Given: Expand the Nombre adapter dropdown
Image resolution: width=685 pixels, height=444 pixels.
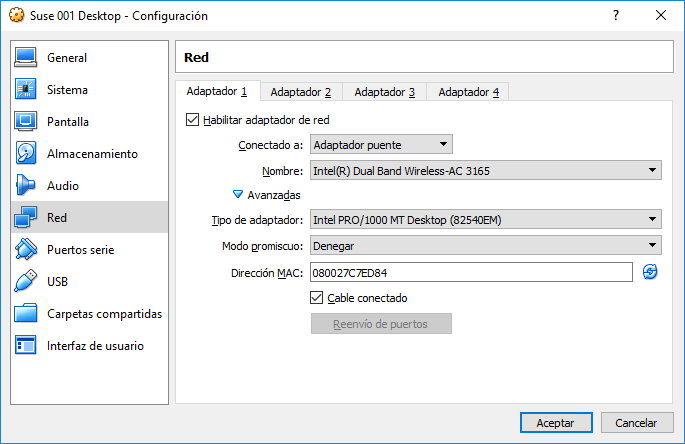Looking at the screenshot, I should coord(485,171).
